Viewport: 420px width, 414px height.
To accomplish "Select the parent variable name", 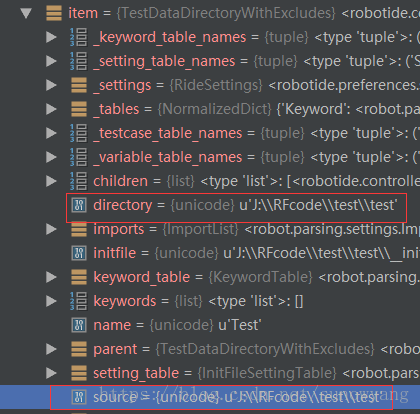I will (x=115, y=349).
